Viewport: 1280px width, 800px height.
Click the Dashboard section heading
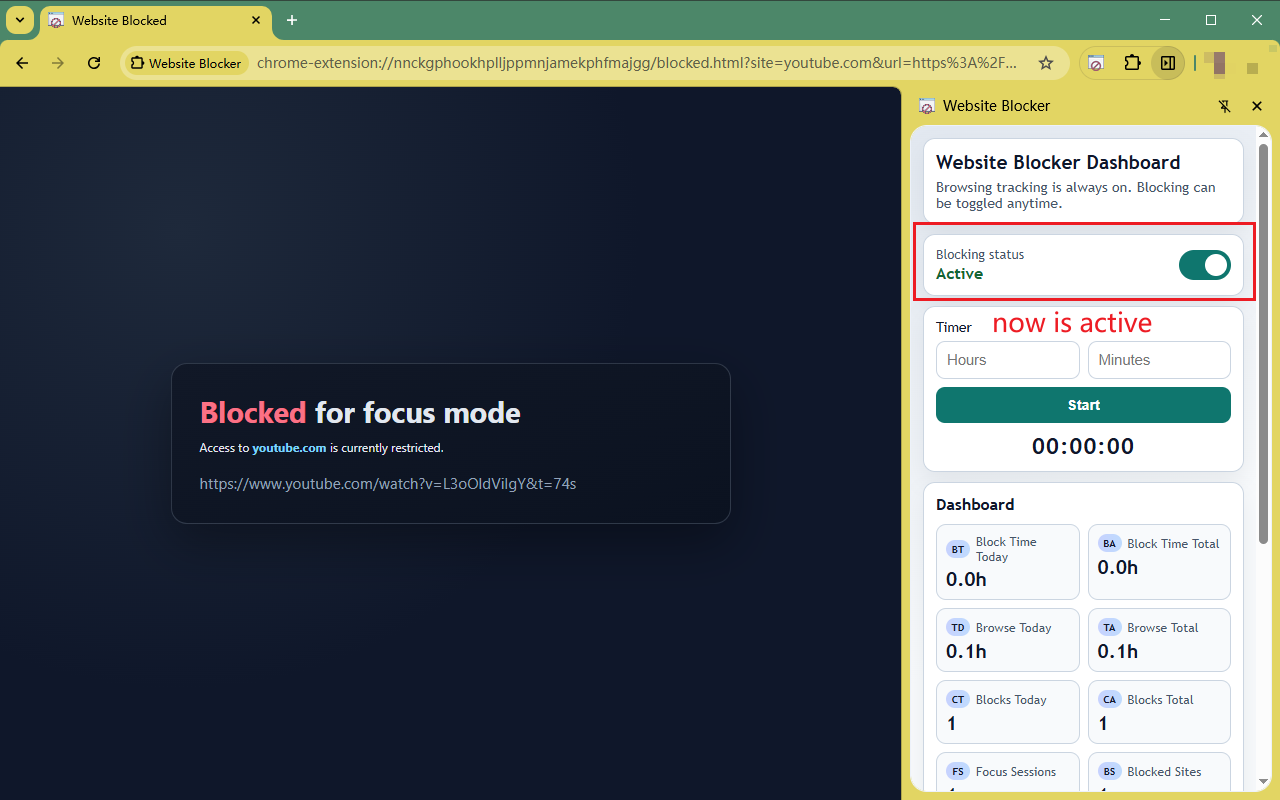pos(975,505)
